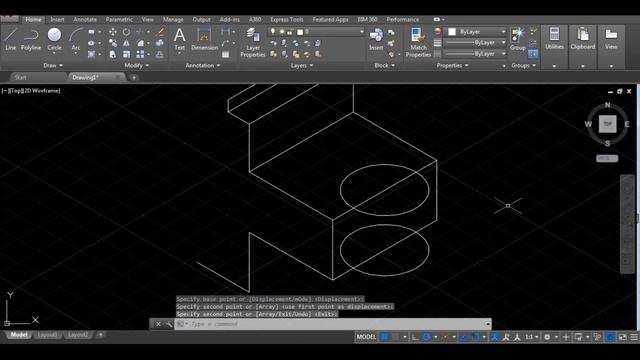The image size is (640, 360).
Task: Select the Circle tool
Action: (x=54, y=39)
